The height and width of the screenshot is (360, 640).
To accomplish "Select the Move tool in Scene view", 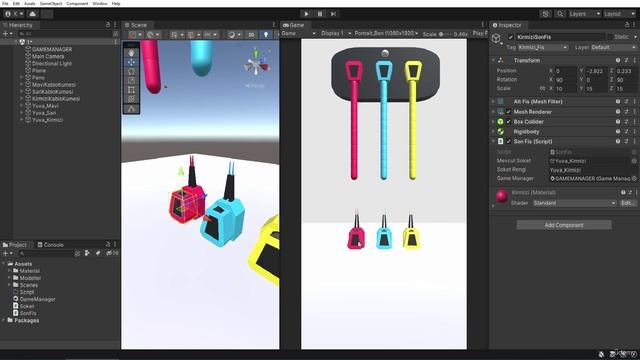I will [x=131, y=62].
